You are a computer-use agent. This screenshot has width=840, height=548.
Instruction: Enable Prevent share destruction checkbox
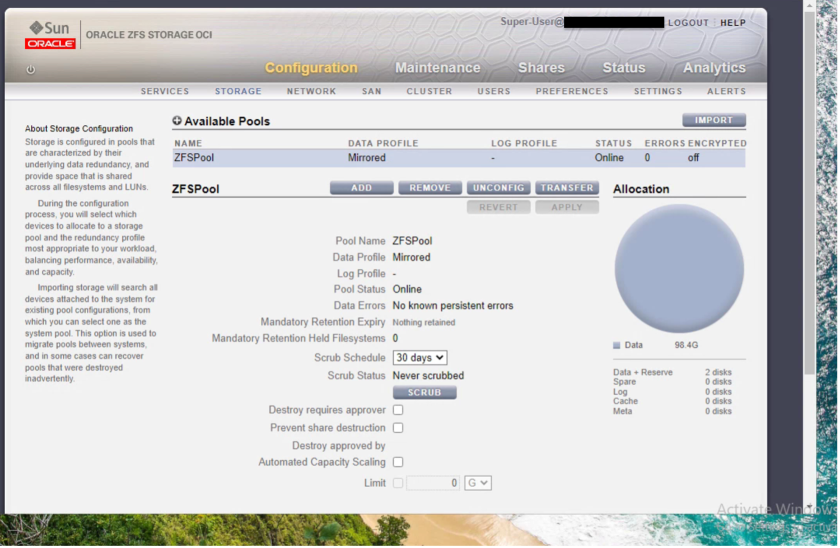[x=398, y=428]
